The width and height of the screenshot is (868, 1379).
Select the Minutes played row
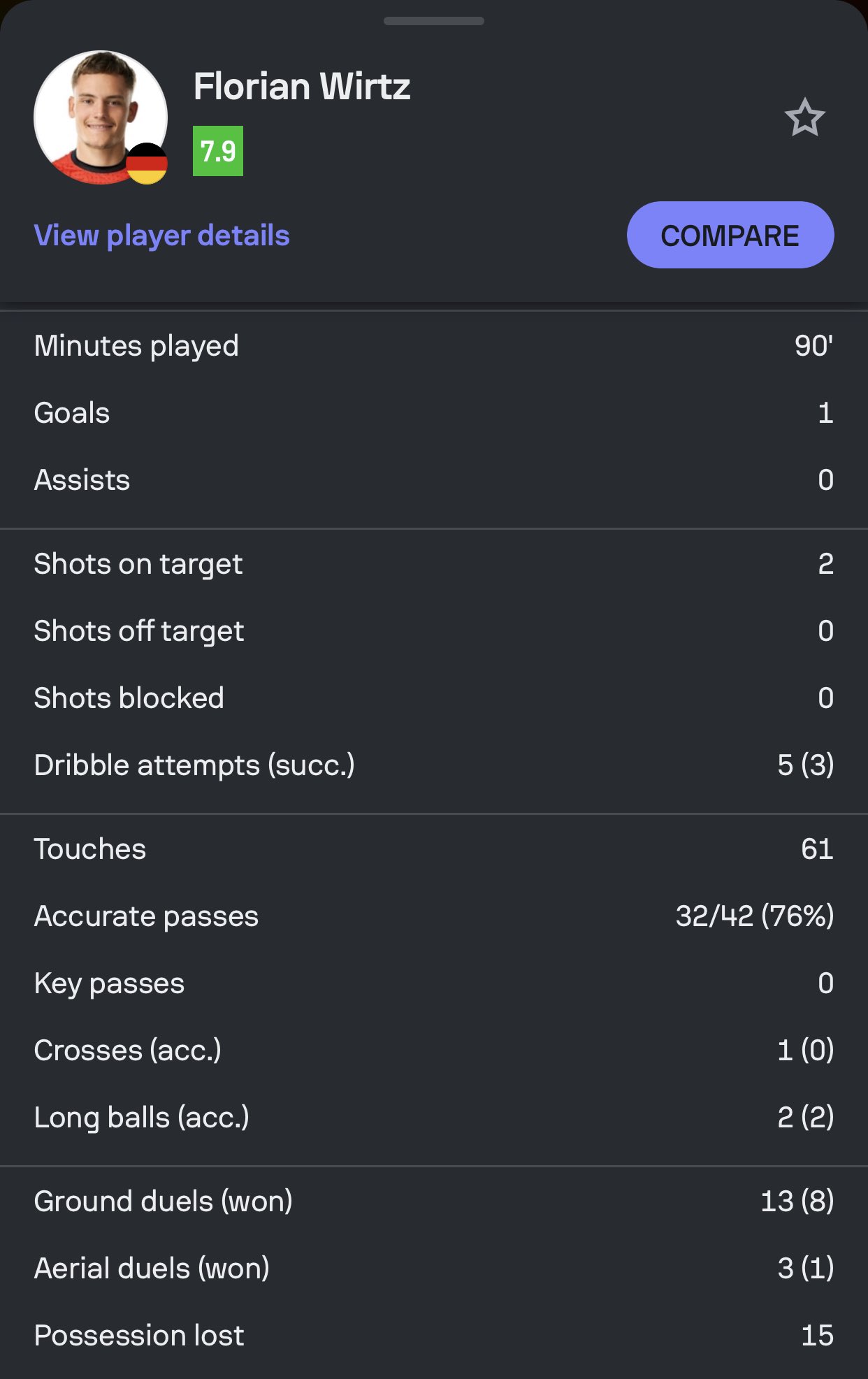434,346
